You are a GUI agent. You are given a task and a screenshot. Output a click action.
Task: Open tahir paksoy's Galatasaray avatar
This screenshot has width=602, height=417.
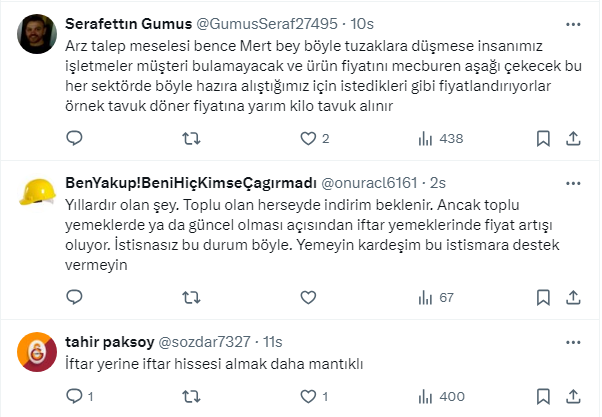tap(38, 351)
